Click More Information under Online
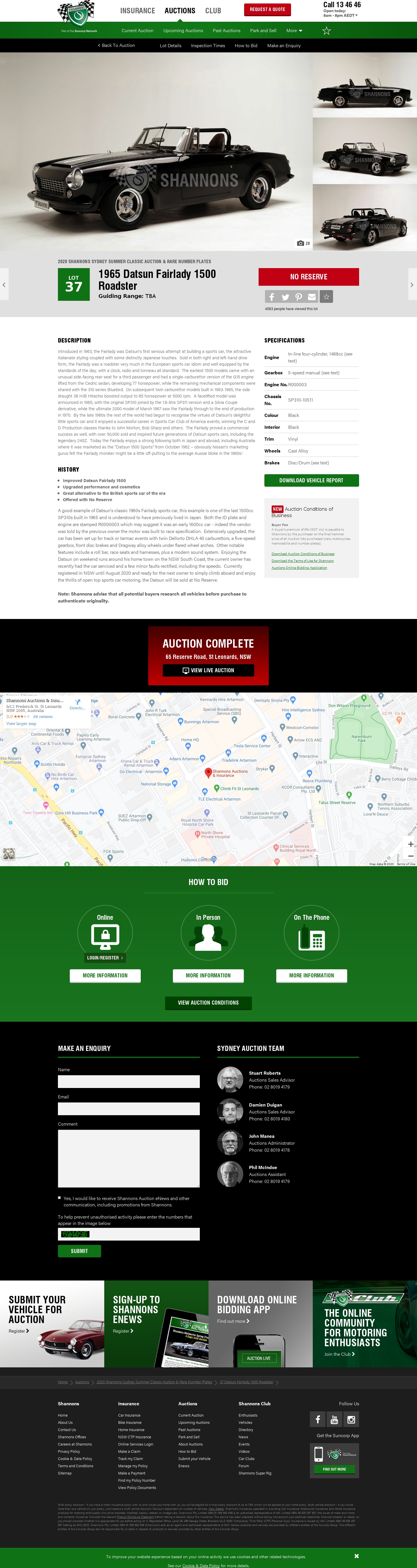Image resolution: width=417 pixels, height=1568 pixels. (x=105, y=976)
